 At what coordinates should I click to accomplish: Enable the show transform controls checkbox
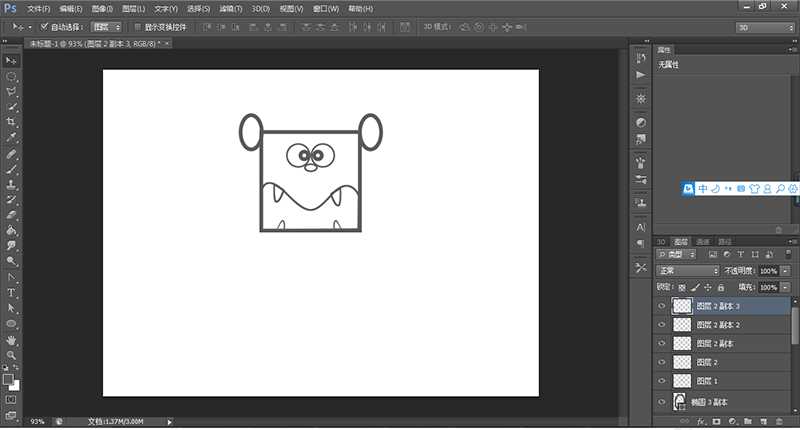[137, 26]
